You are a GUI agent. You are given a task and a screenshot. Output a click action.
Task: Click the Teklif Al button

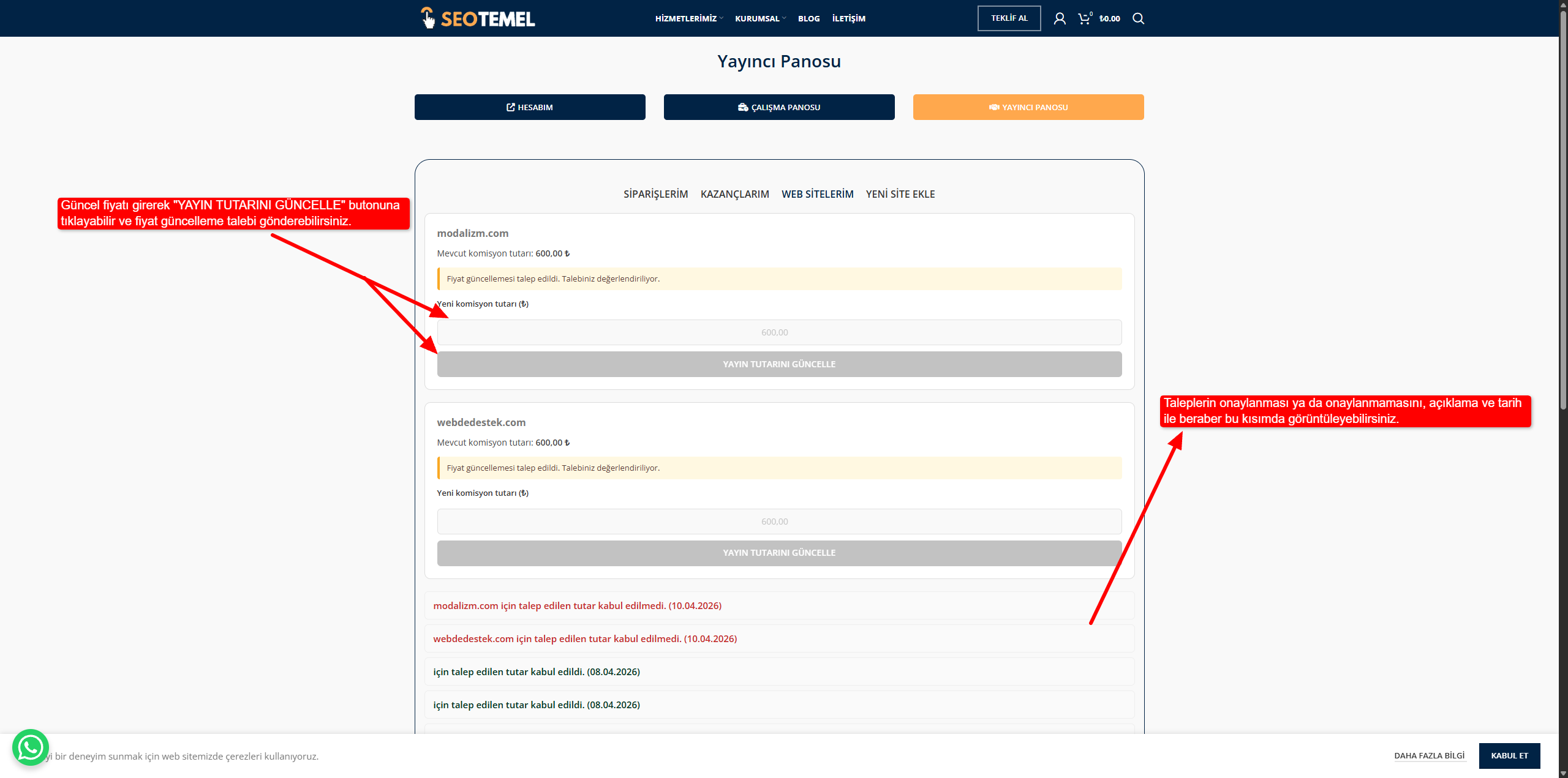click(1009, 18)
